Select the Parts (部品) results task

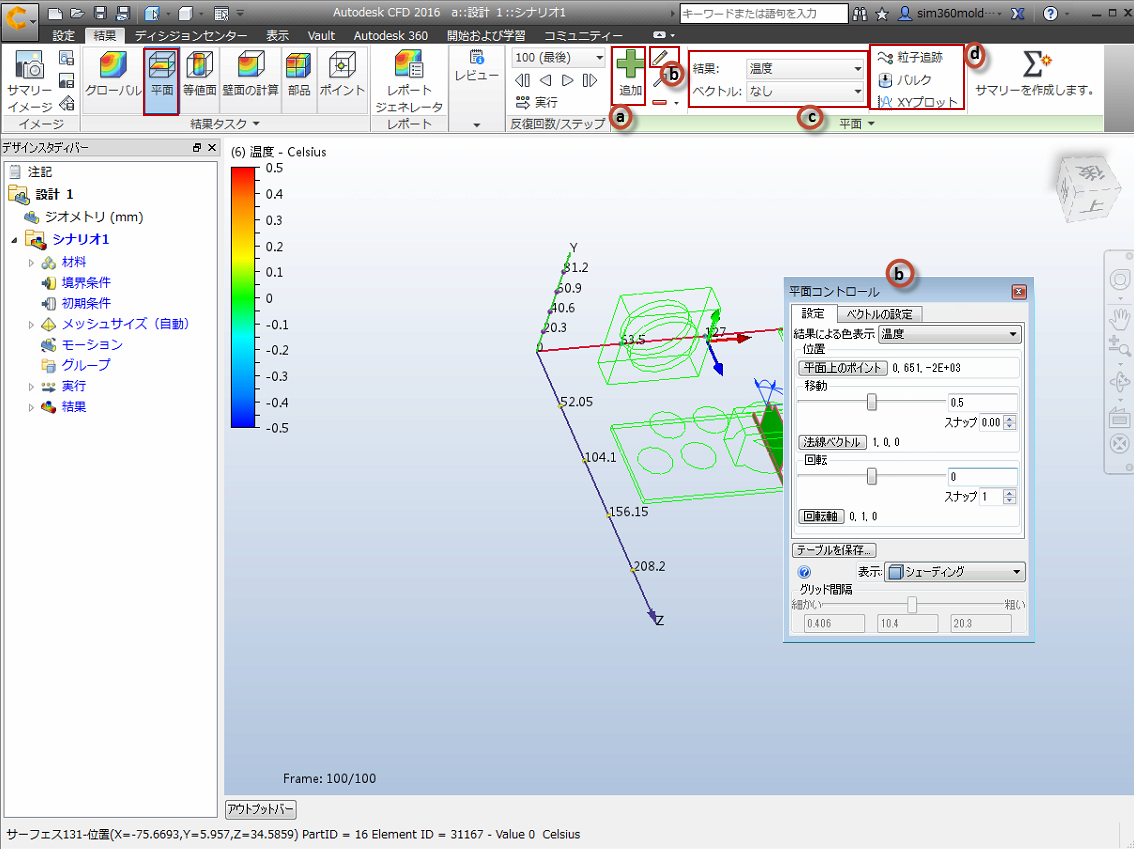click(x=298, y=74)
